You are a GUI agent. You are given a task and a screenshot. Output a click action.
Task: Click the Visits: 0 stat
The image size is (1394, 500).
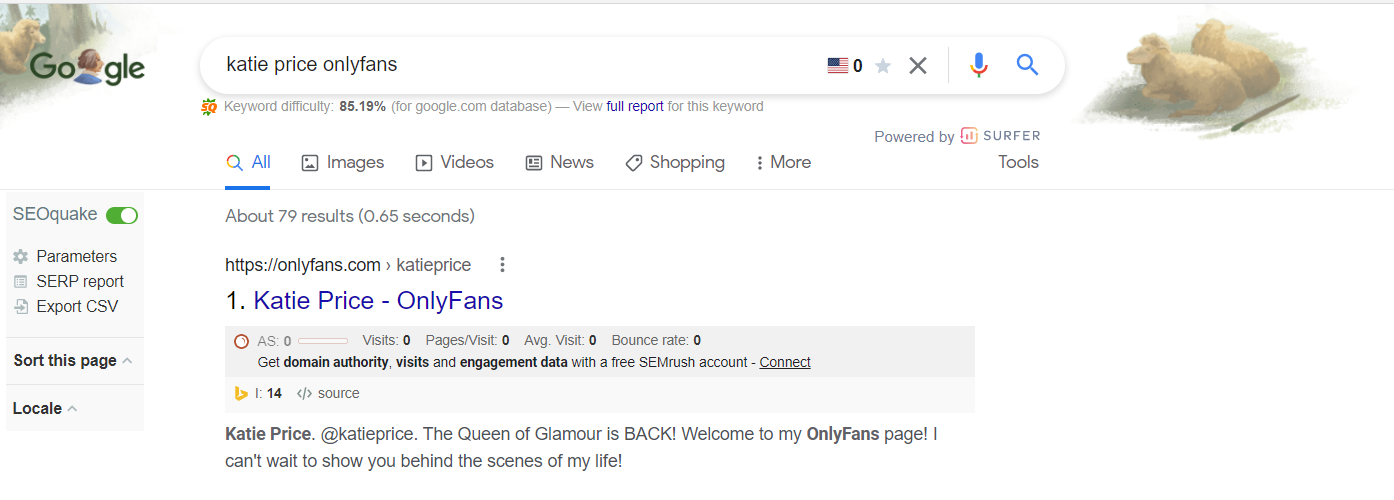tap(386, 341)
